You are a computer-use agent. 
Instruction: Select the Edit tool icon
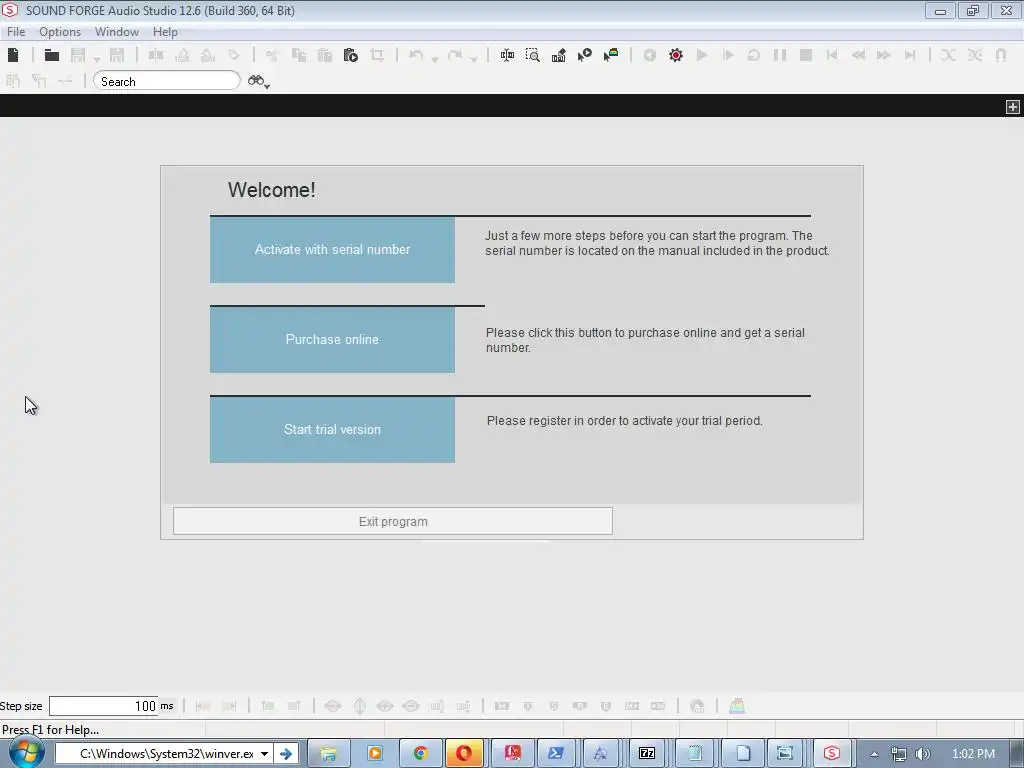tap(507, 55)
